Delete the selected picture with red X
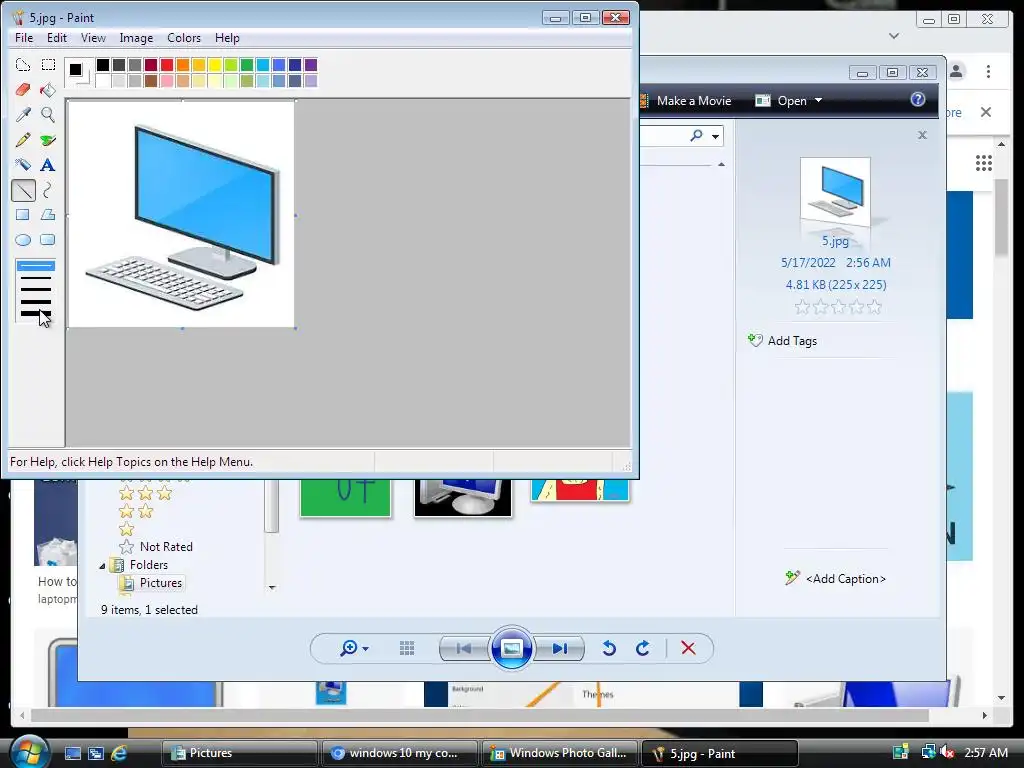This screenshot has height=768, width=1024. click(688, 648)
